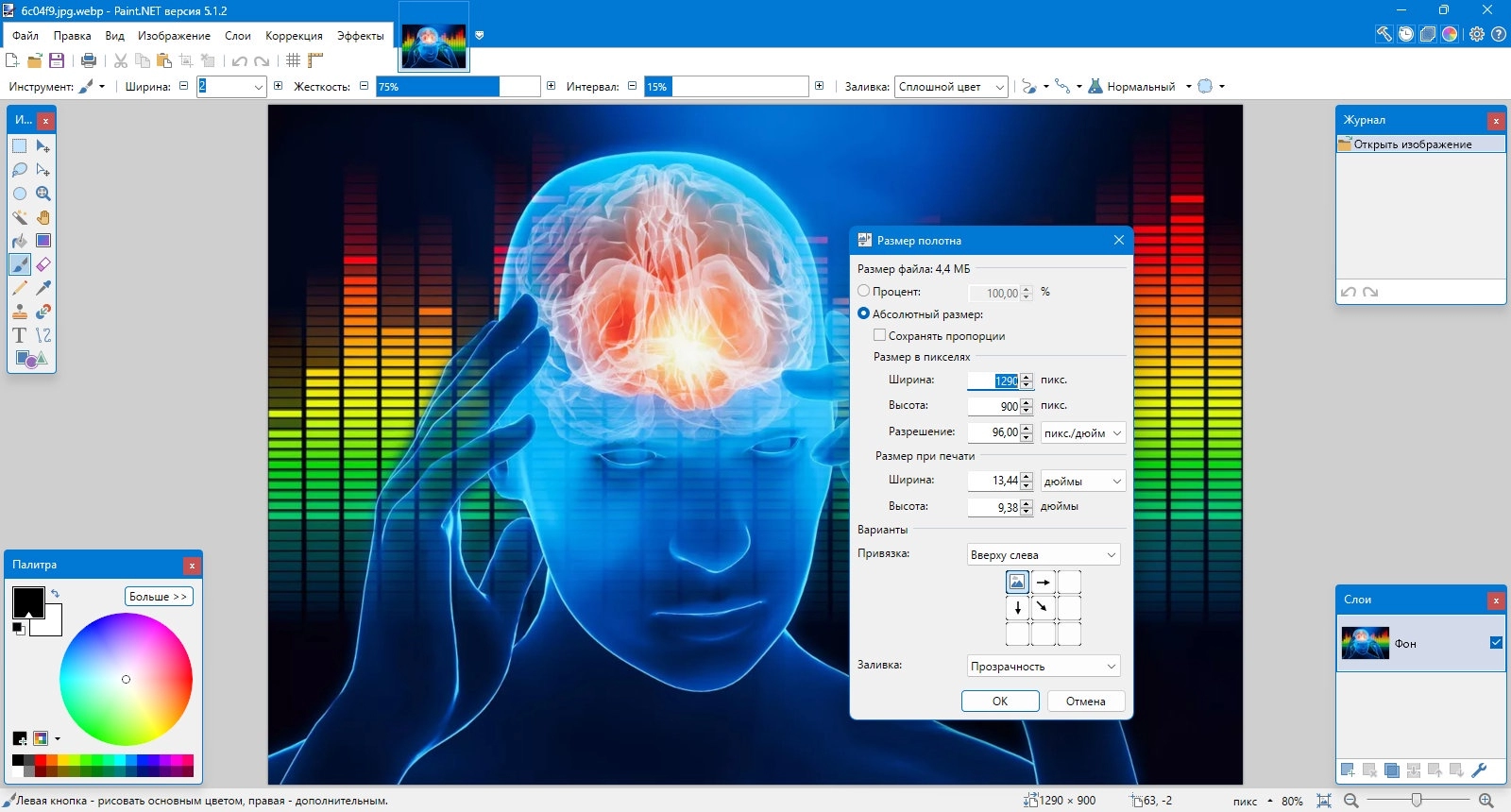Click the Color Picker eyedropper tool
The height and width of the screenshot is (812, 1511).
43,288
